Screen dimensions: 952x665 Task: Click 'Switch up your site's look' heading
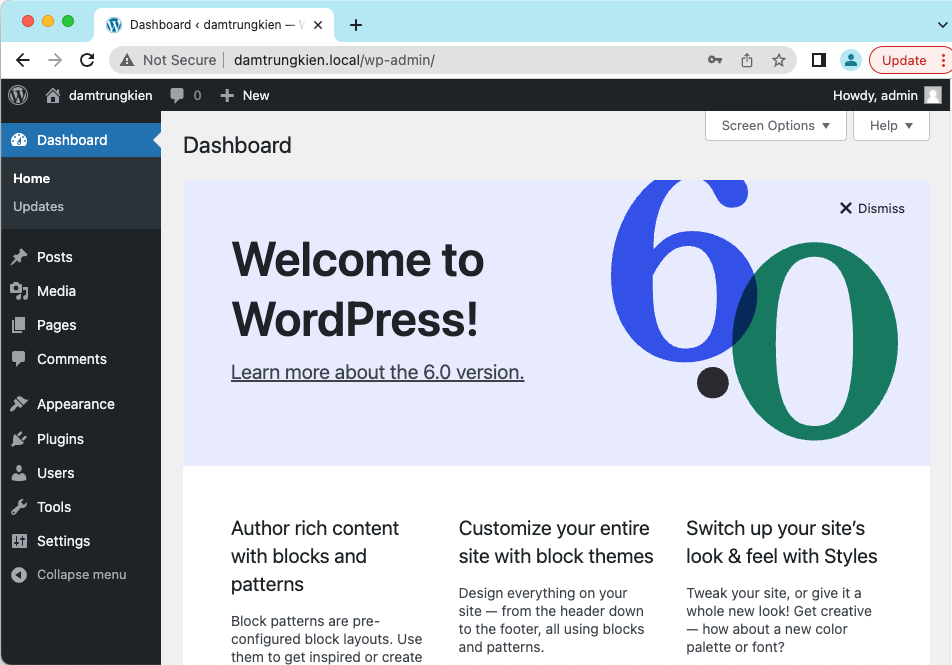[x=781, y=542]
